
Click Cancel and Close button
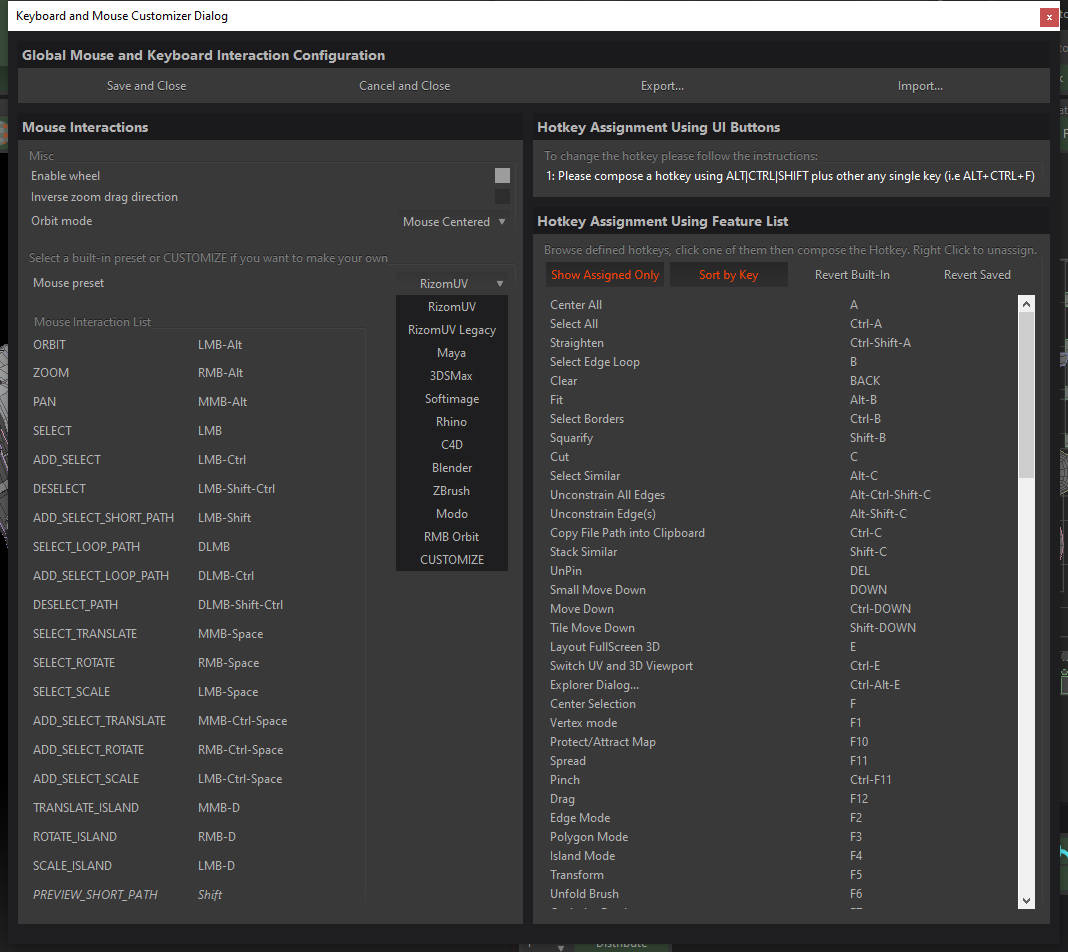pos(405,86)
